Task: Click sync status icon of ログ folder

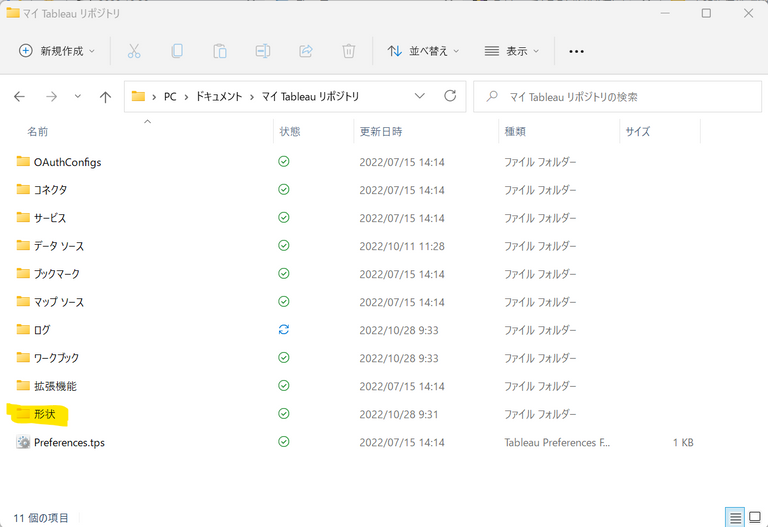Action: pos(284,330)
